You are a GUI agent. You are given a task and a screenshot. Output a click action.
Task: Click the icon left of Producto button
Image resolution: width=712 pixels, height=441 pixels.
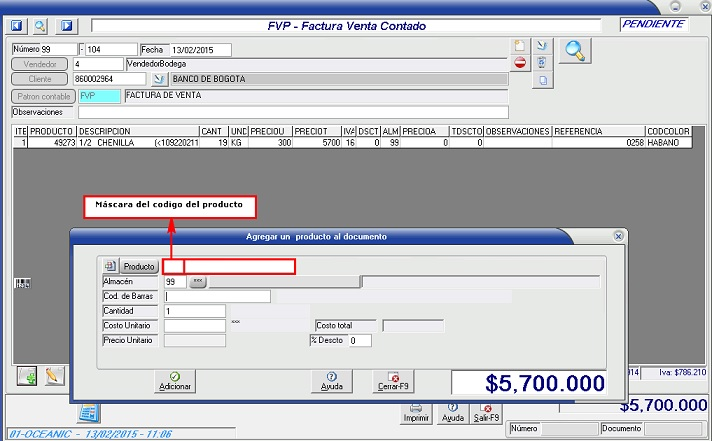point(110,267)
